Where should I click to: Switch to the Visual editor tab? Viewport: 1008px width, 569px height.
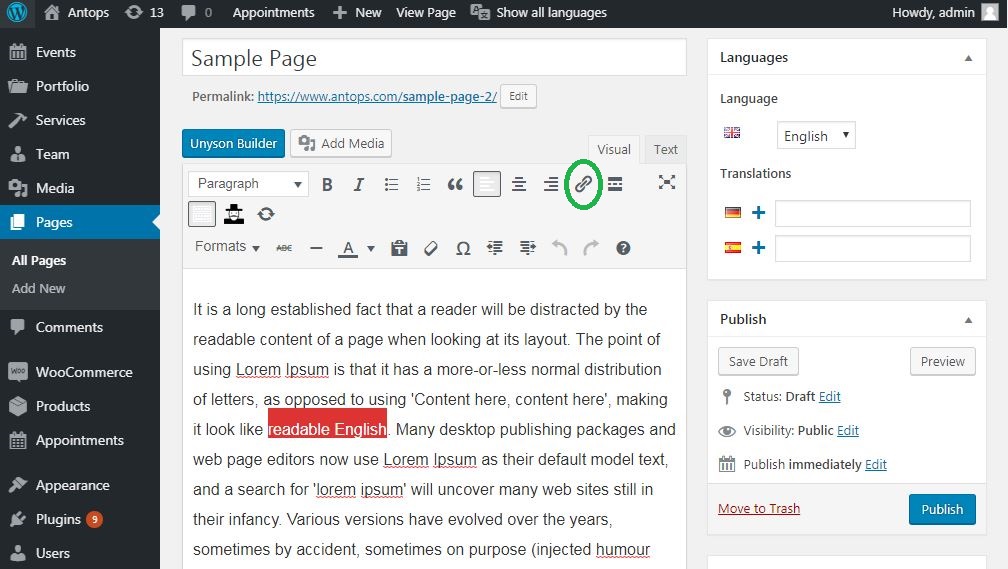(x=614, y=149)
